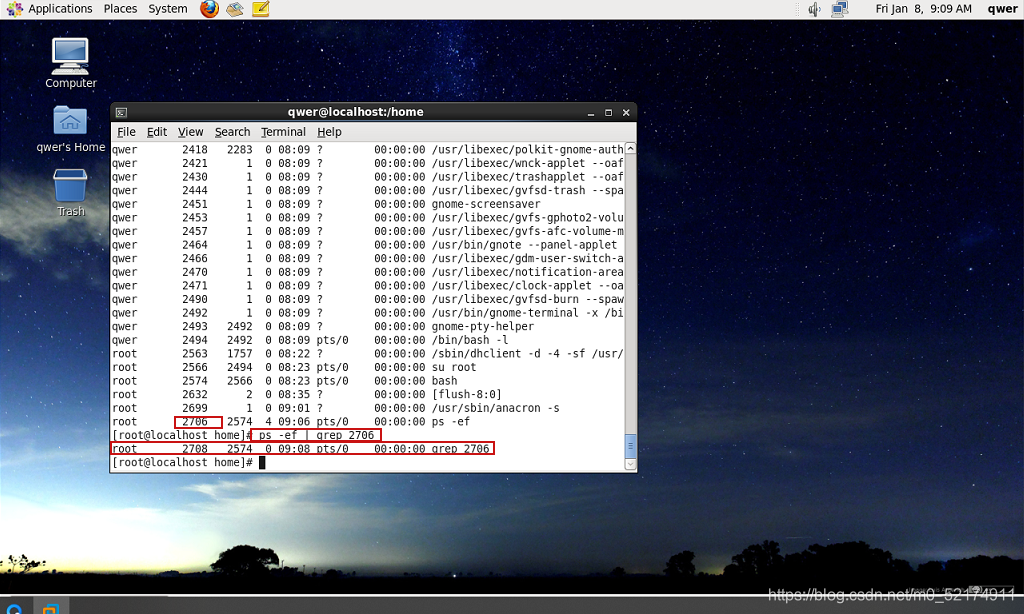1024x614 pixels.
Task: Click the 'grep 2706' result line
Action: [x=300, y=449]
